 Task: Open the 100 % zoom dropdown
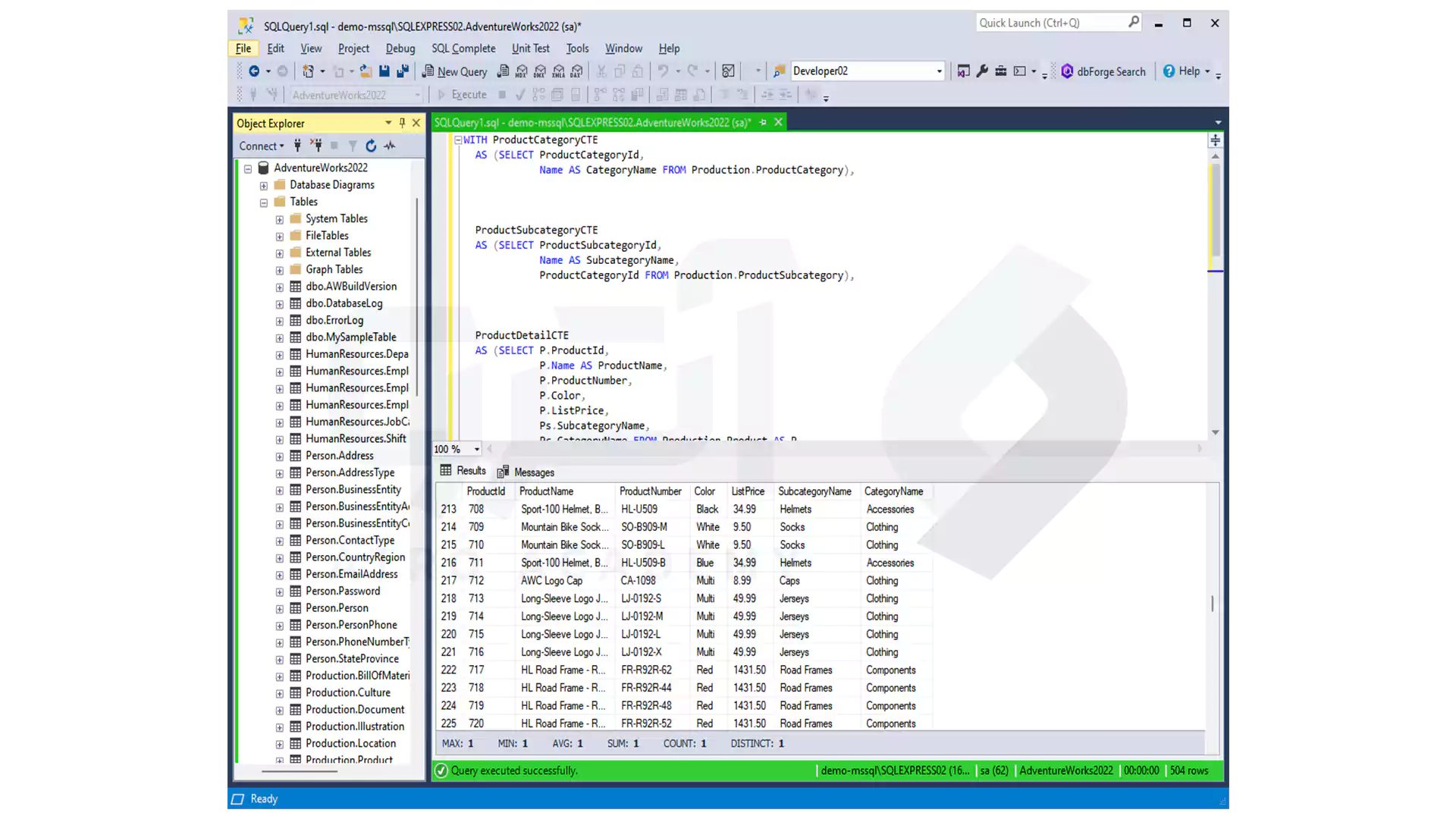coord(476,449)
